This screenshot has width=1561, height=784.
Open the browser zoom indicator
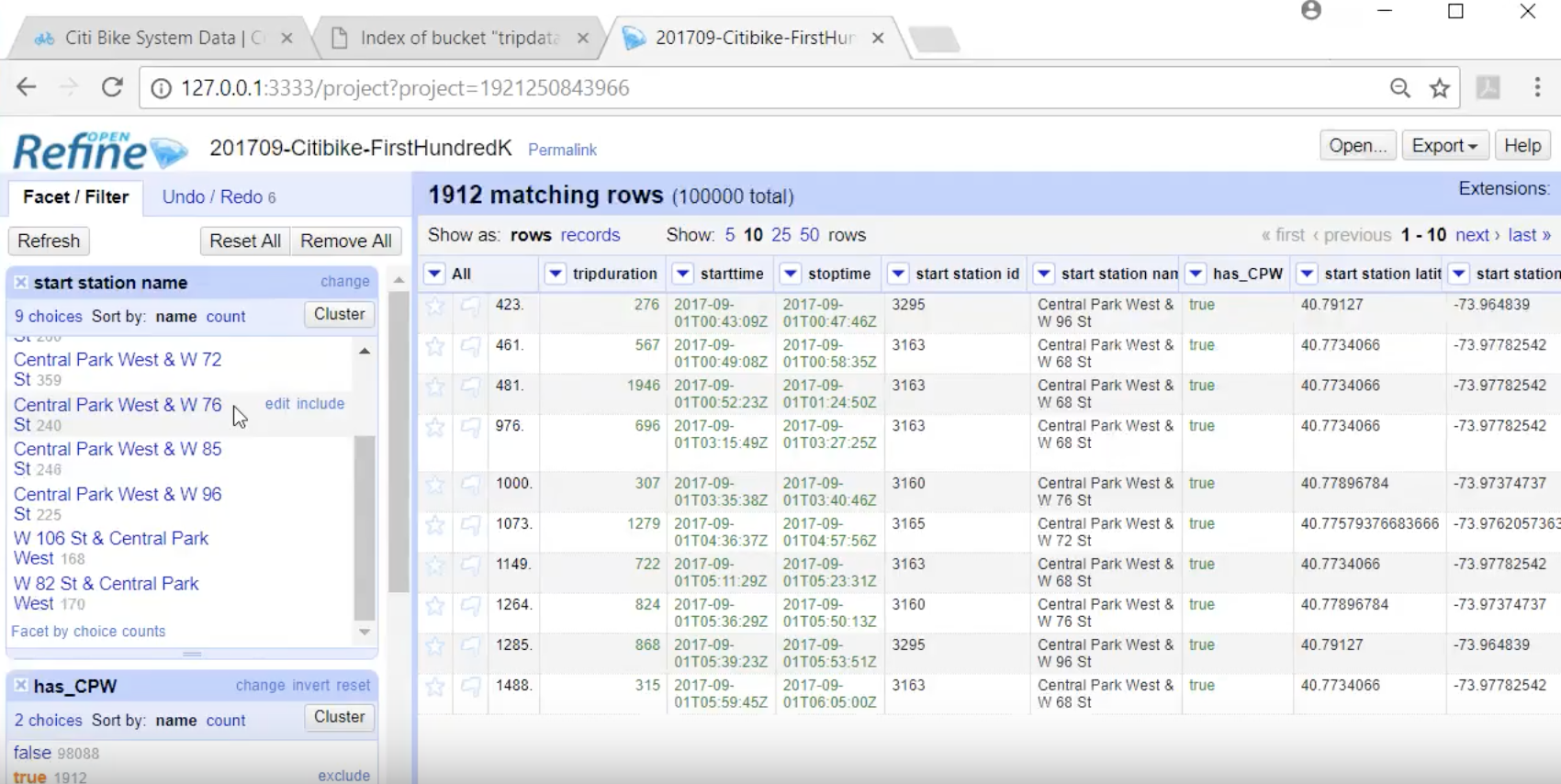1399,88
